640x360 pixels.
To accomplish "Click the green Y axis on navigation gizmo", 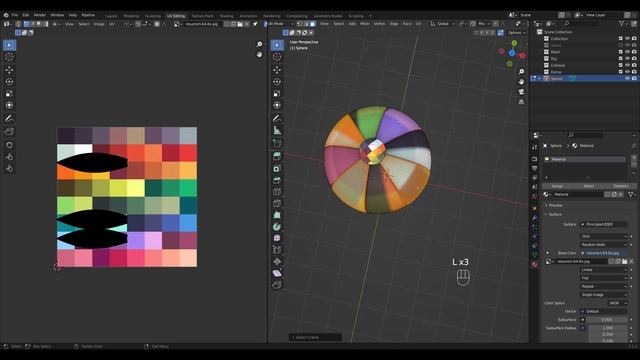I will (514, 43).
